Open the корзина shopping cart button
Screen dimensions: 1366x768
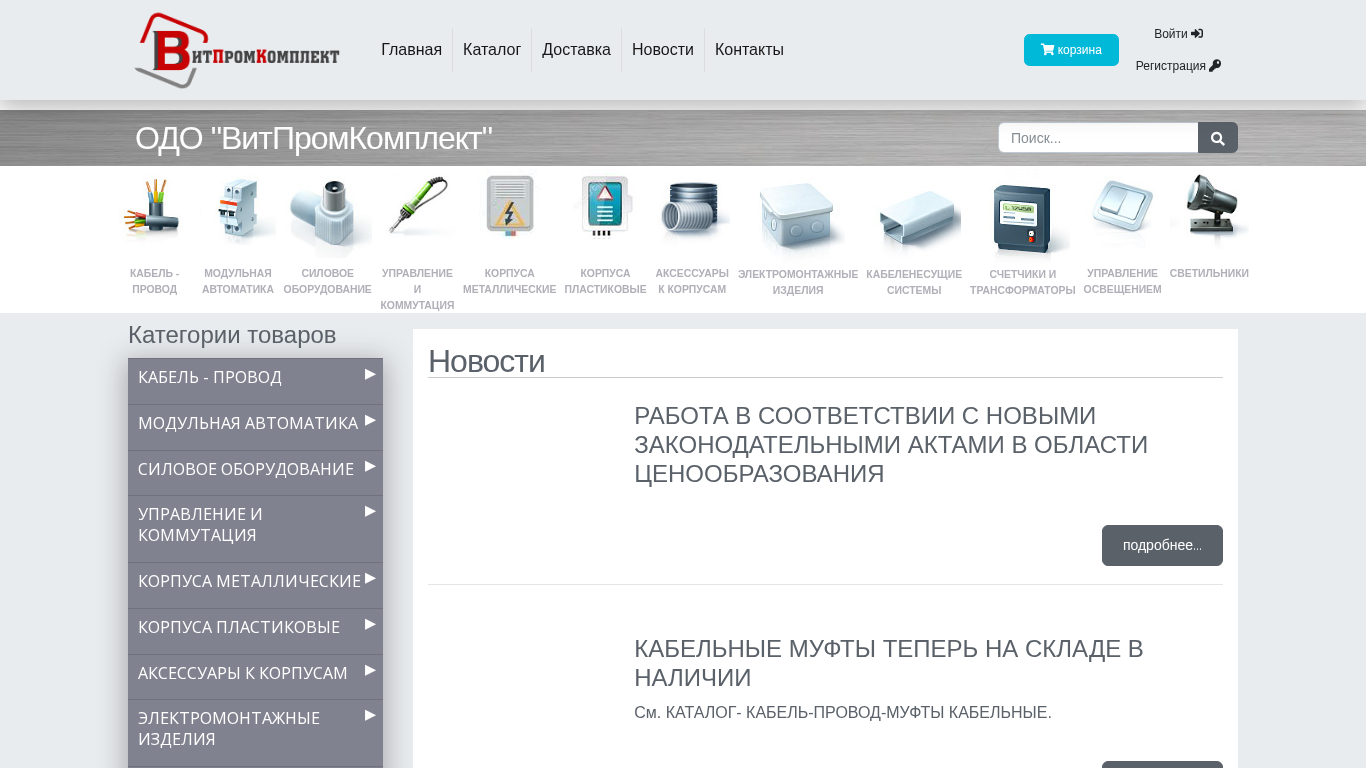tap(1071, 50)
